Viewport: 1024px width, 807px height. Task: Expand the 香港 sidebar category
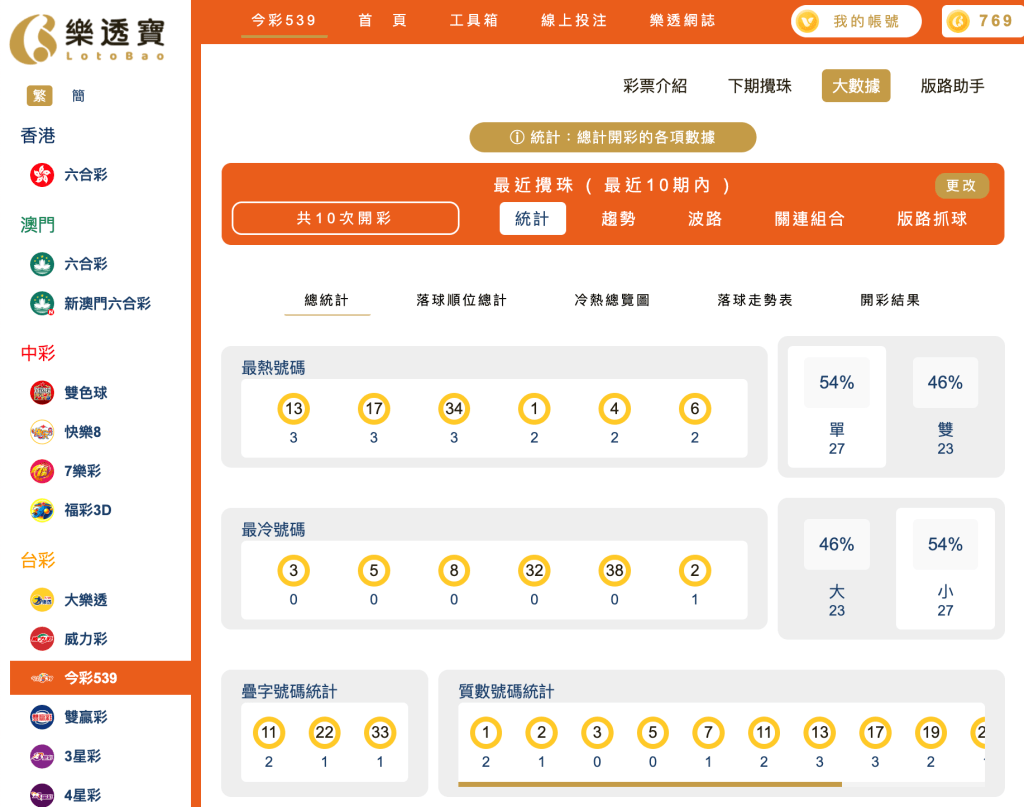coord(38,136)
